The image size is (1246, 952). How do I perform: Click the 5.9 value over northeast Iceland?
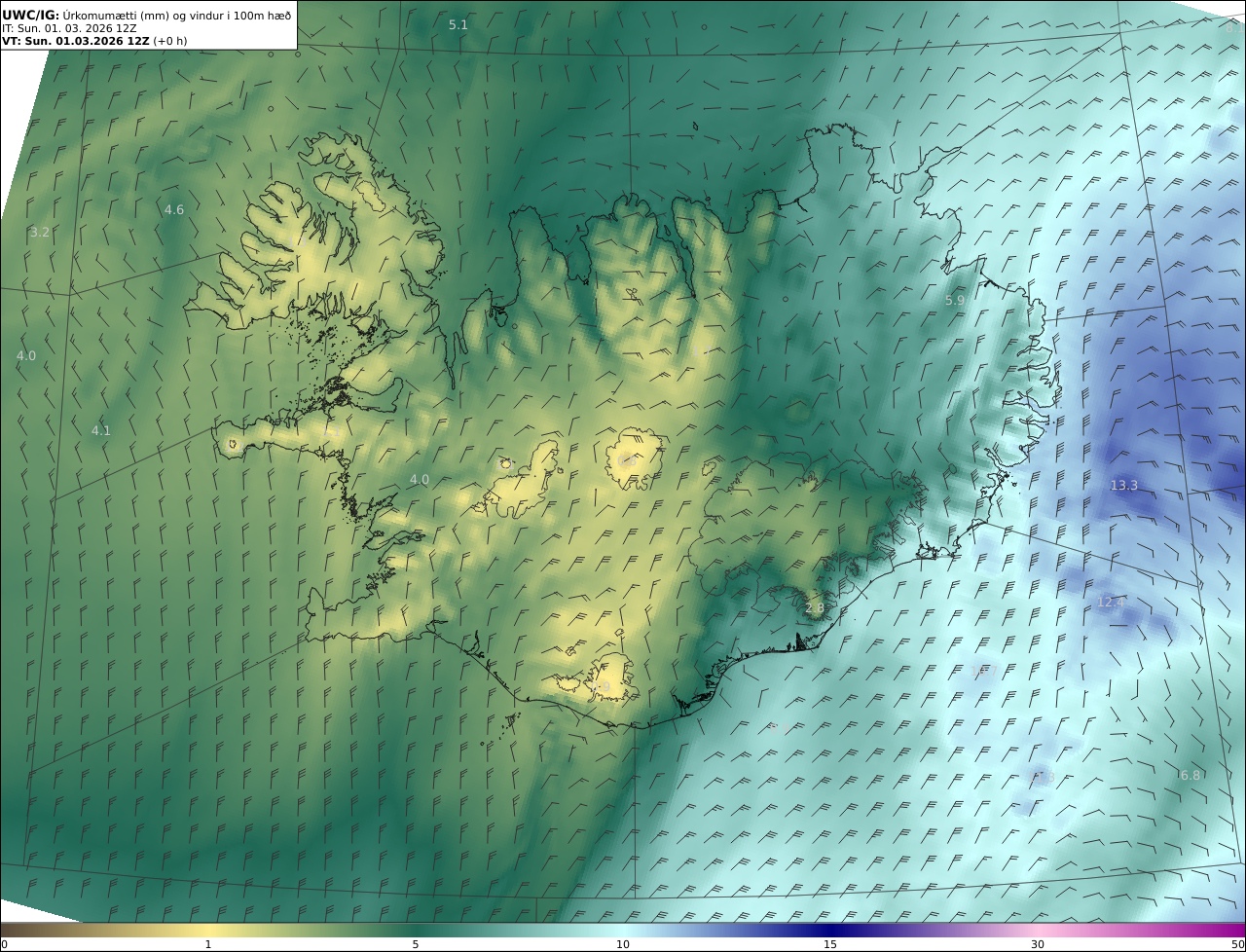955,301
